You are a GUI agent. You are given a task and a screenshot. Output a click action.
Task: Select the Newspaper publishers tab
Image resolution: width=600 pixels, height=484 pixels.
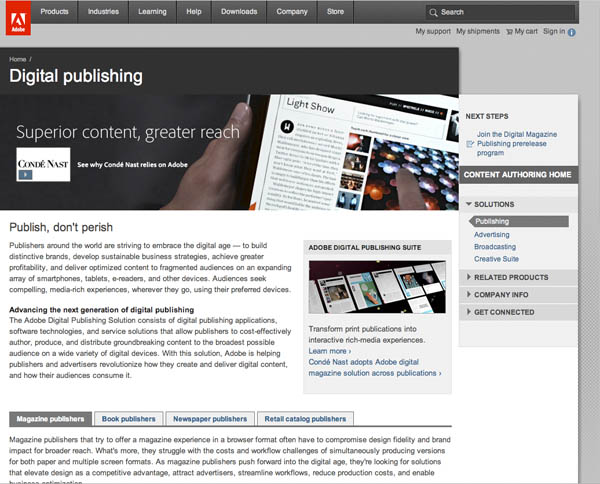point(209,419)
